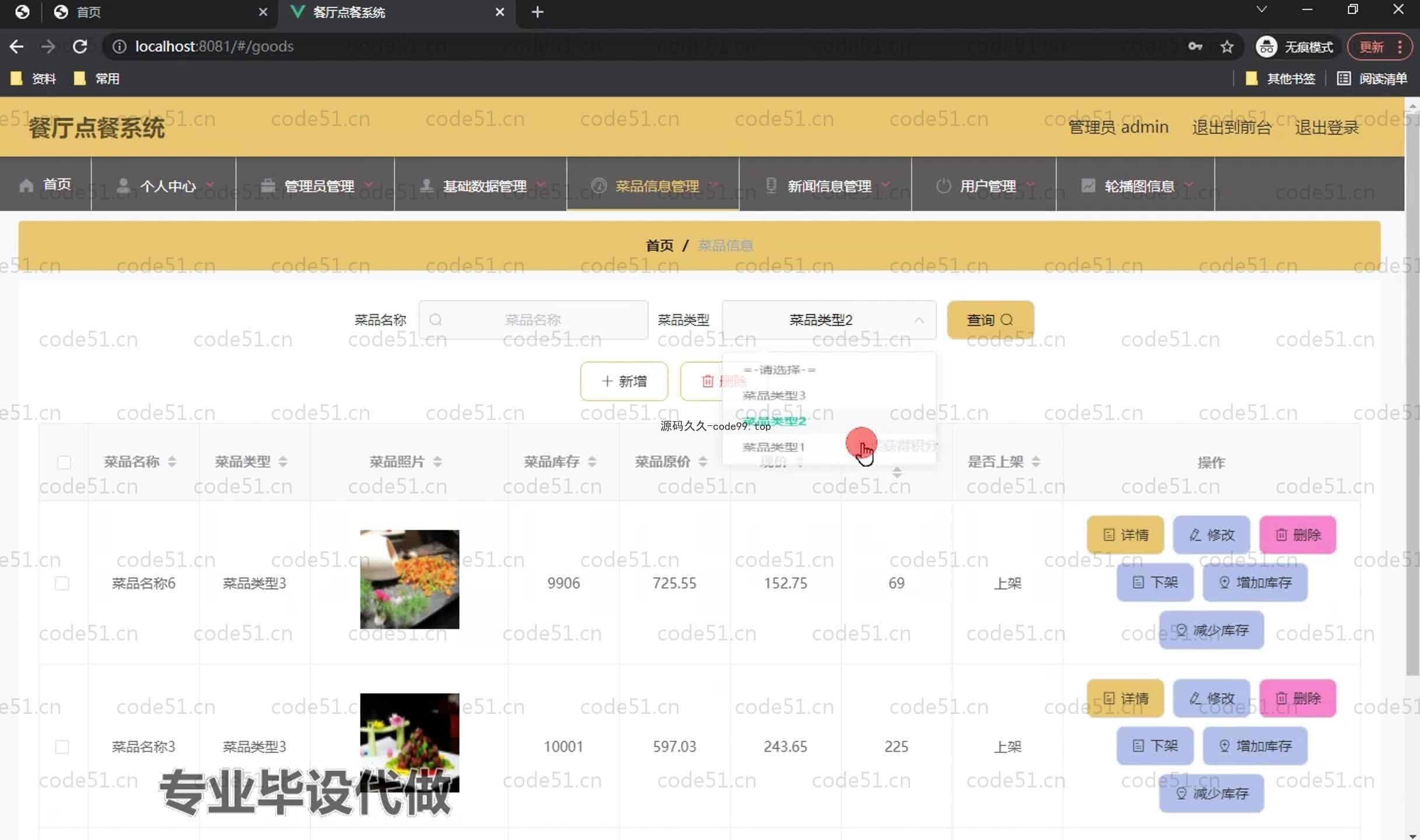1420x840 pixels.
Task: Sort by 菜品原价 column arrows
Action: pyautogui.click(x=703, y=462)
